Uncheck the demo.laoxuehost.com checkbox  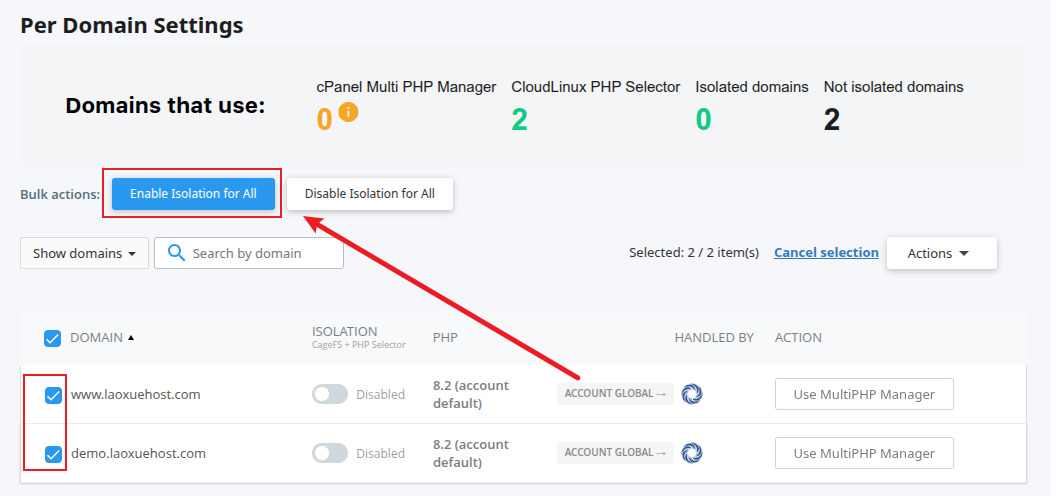coord(54,455)
